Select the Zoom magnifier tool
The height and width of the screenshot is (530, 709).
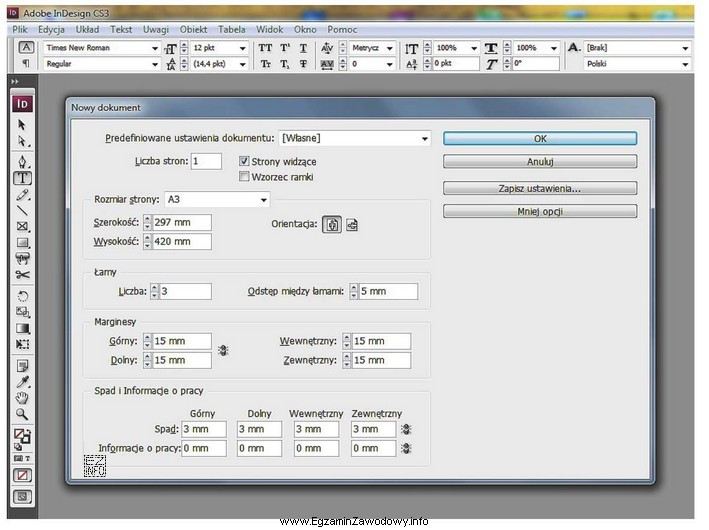pyautogui.click(x=22, y=414)
